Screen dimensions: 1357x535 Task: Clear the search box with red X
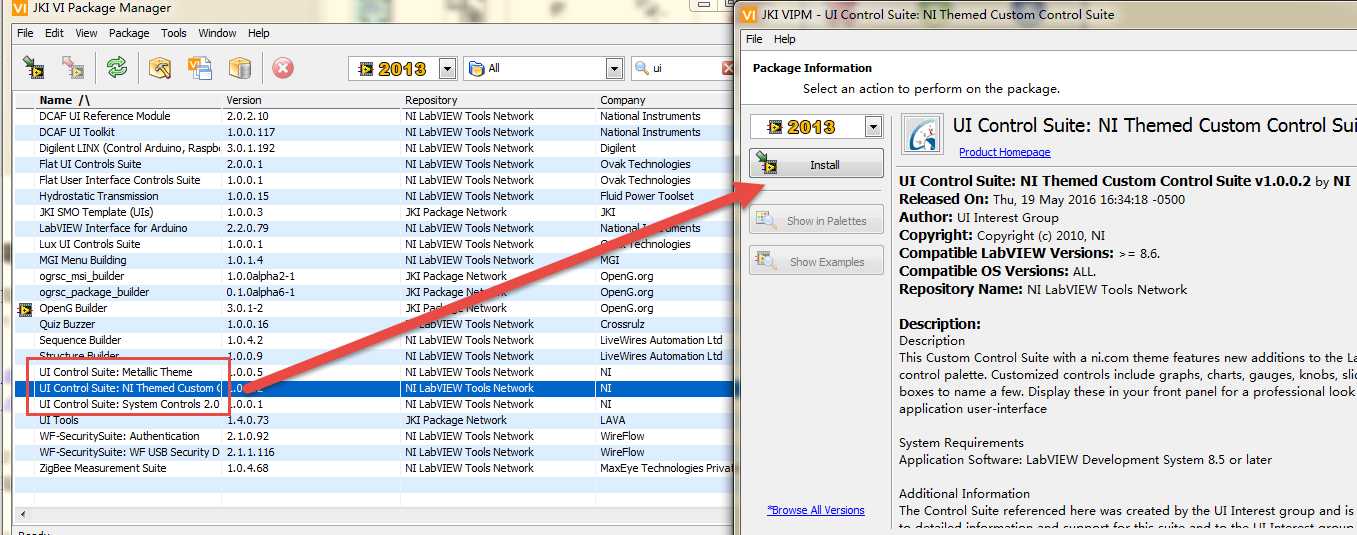pos(728,69)
